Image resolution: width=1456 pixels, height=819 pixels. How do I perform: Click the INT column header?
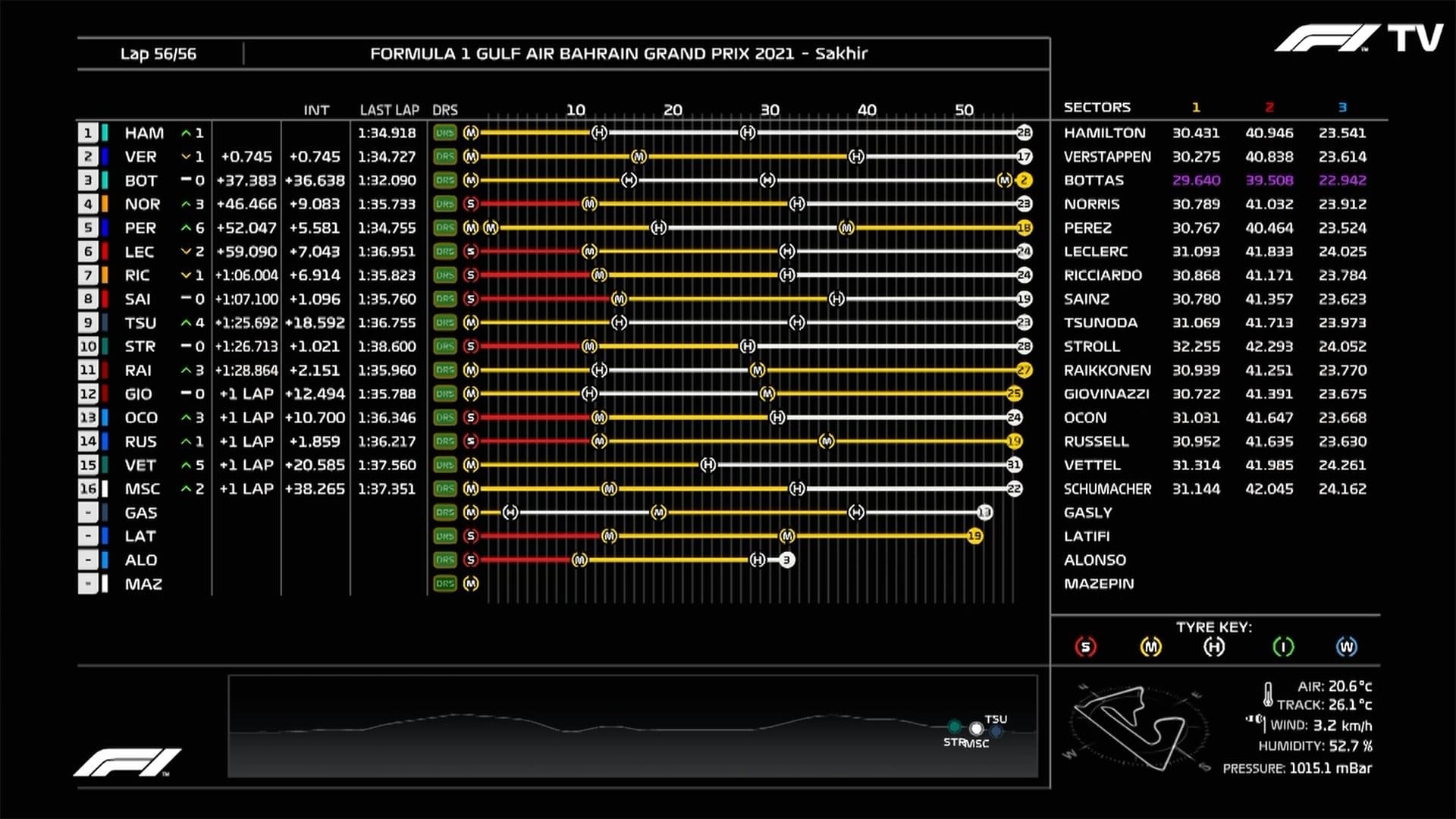point(316,110)
